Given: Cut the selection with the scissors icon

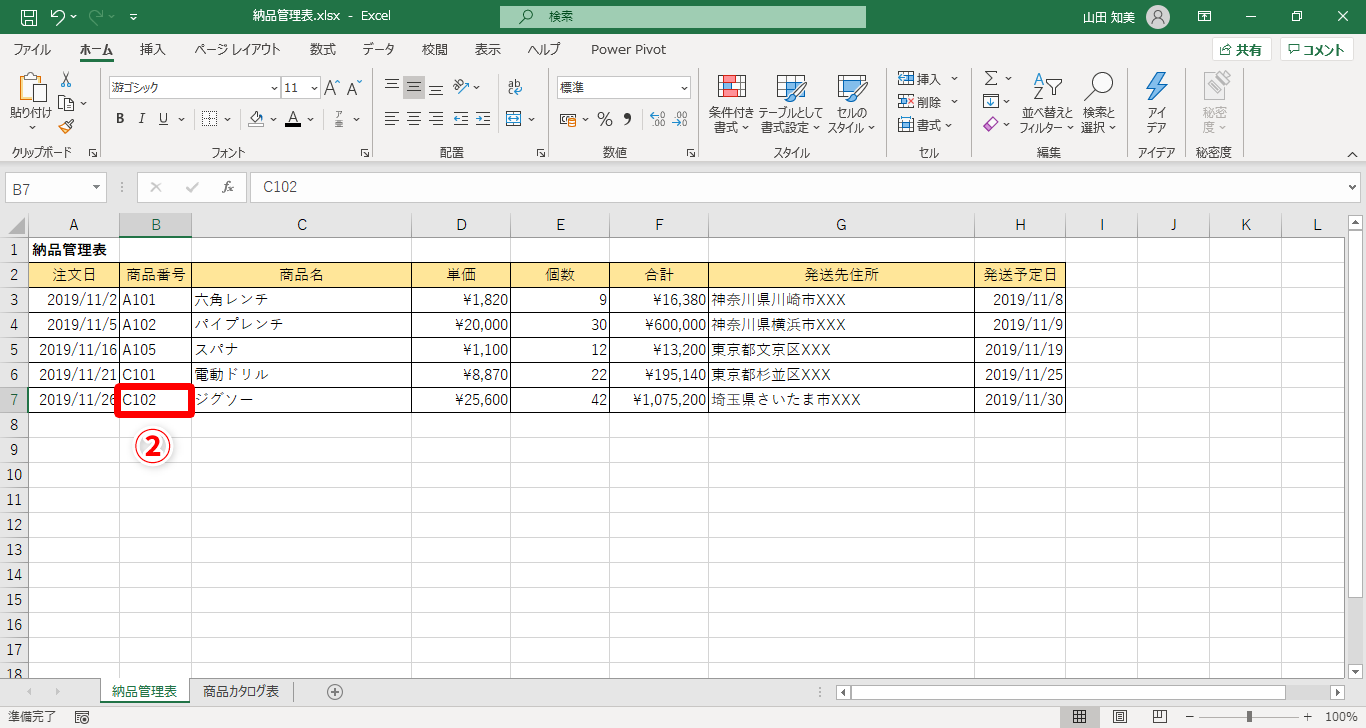Looking at the screenshot, I should (66, 80).
